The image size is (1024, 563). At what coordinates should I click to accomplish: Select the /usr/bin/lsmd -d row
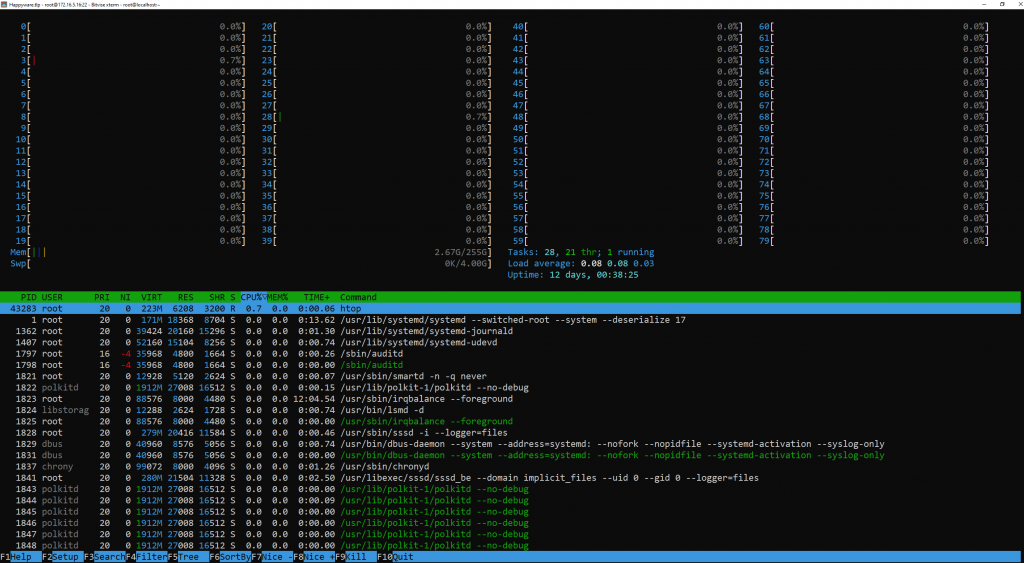(512, 410)
